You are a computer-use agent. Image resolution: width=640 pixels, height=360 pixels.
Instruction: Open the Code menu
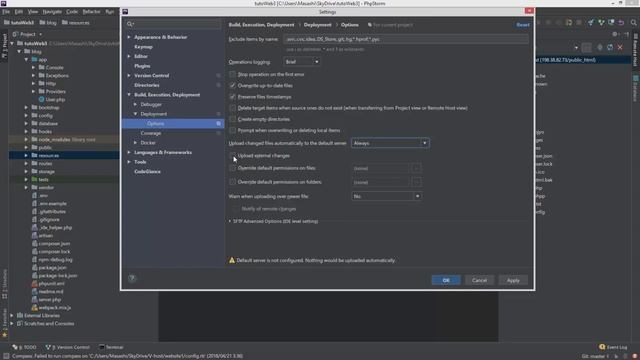(72, 12)
